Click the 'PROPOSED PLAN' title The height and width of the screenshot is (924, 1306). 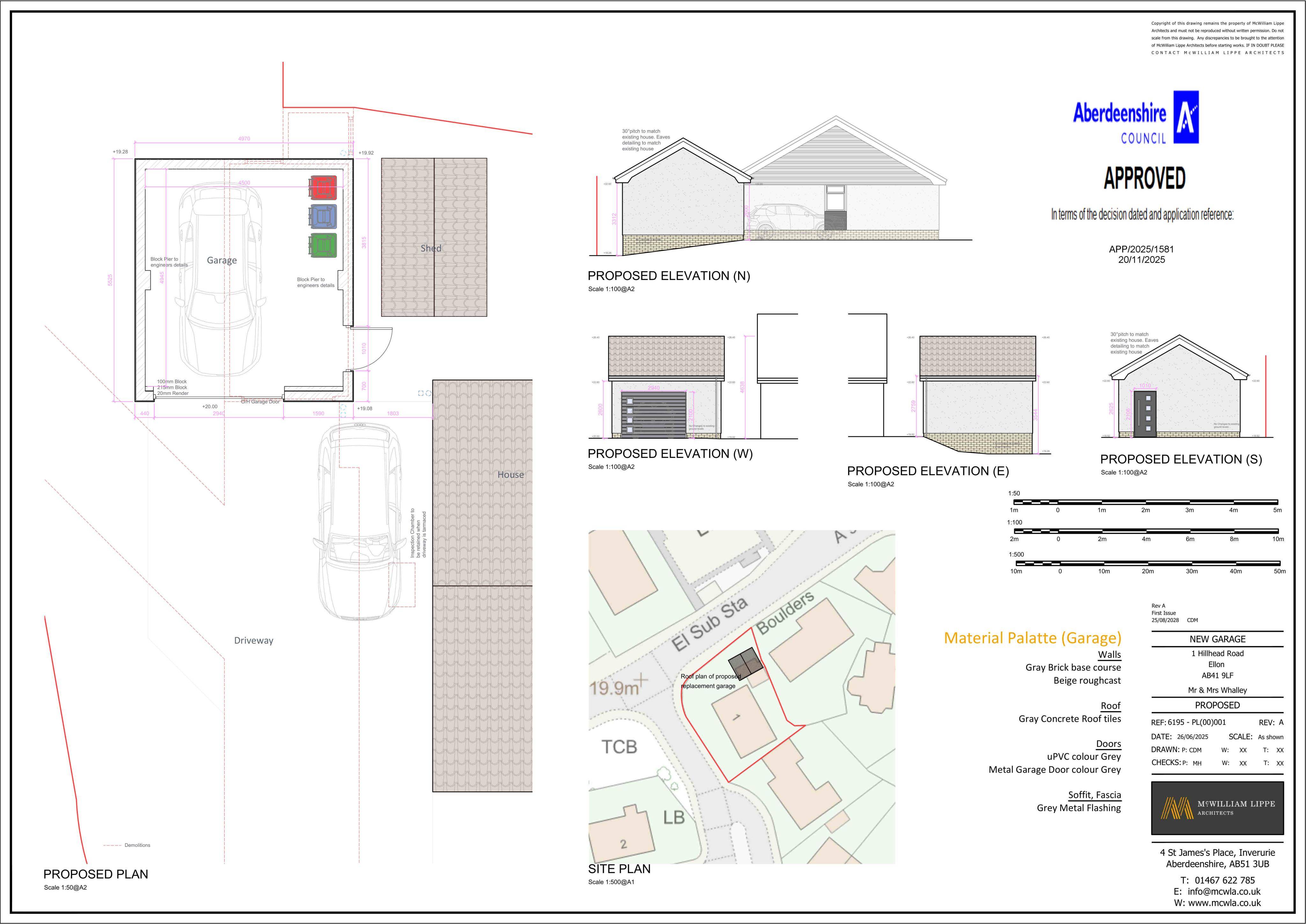coord(96,875)
